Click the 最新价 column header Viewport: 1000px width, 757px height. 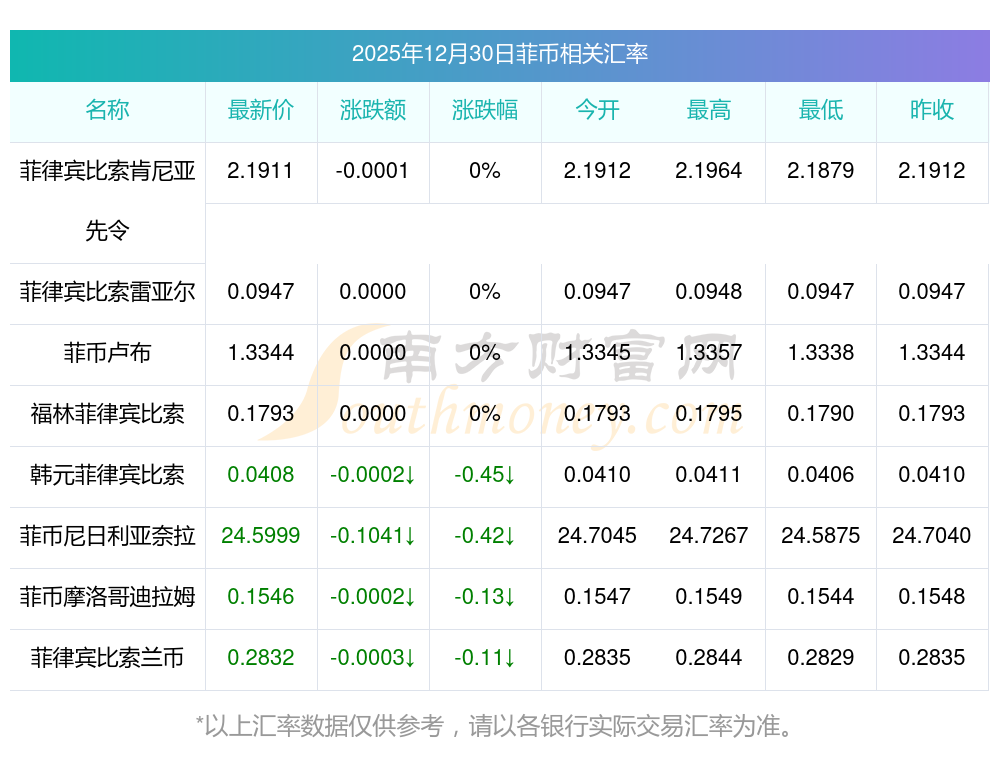[x=260, y=110]
